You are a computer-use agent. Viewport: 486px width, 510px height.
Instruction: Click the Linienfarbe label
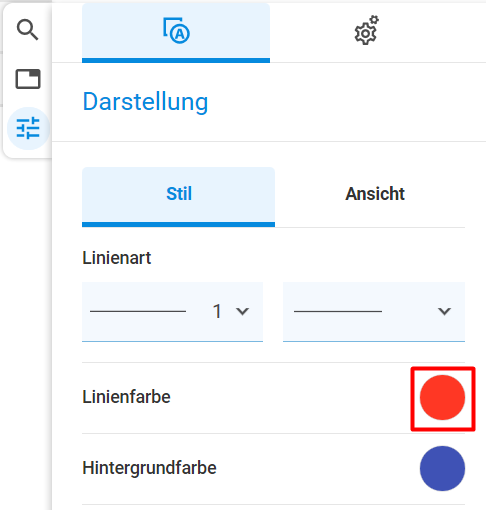pos(126,397)
